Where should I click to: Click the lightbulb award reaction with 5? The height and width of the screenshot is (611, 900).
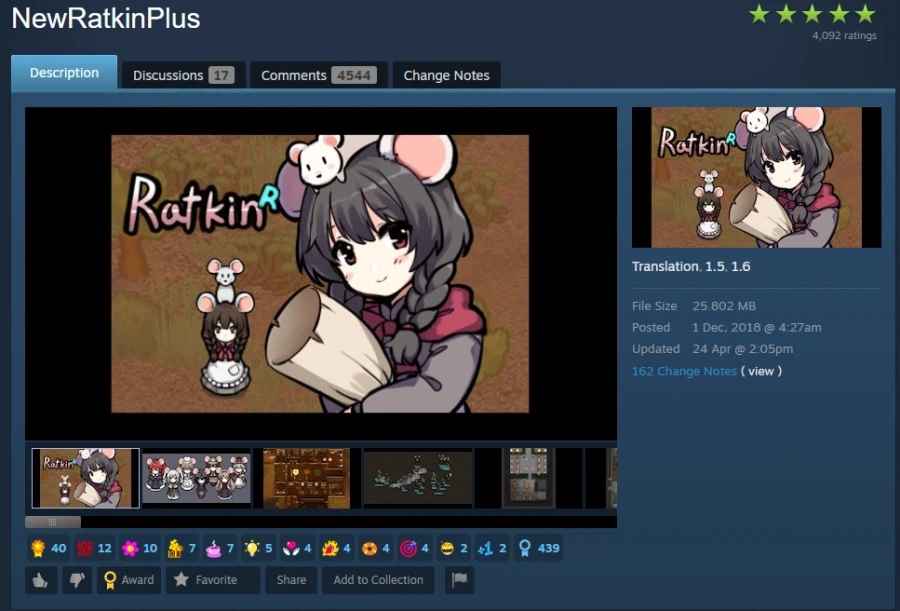(x=258, y=548)
